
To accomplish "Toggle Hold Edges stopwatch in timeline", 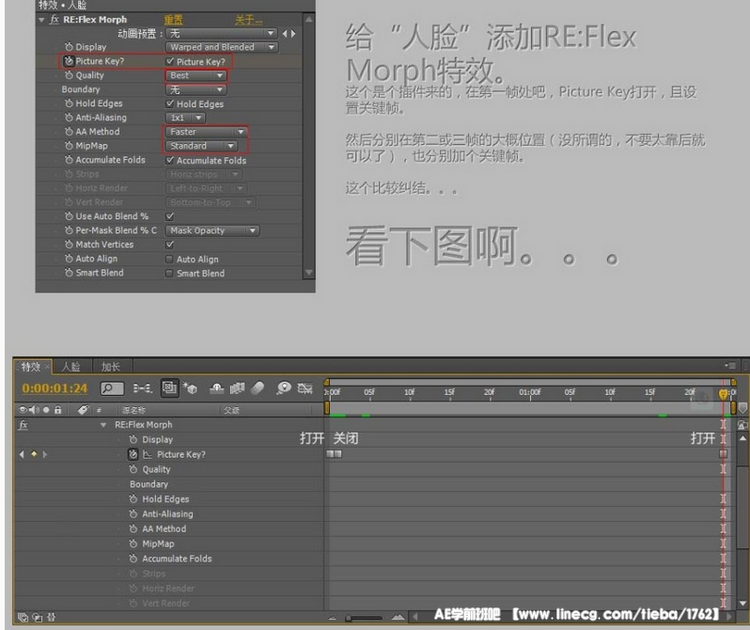I will coord(133,499).
